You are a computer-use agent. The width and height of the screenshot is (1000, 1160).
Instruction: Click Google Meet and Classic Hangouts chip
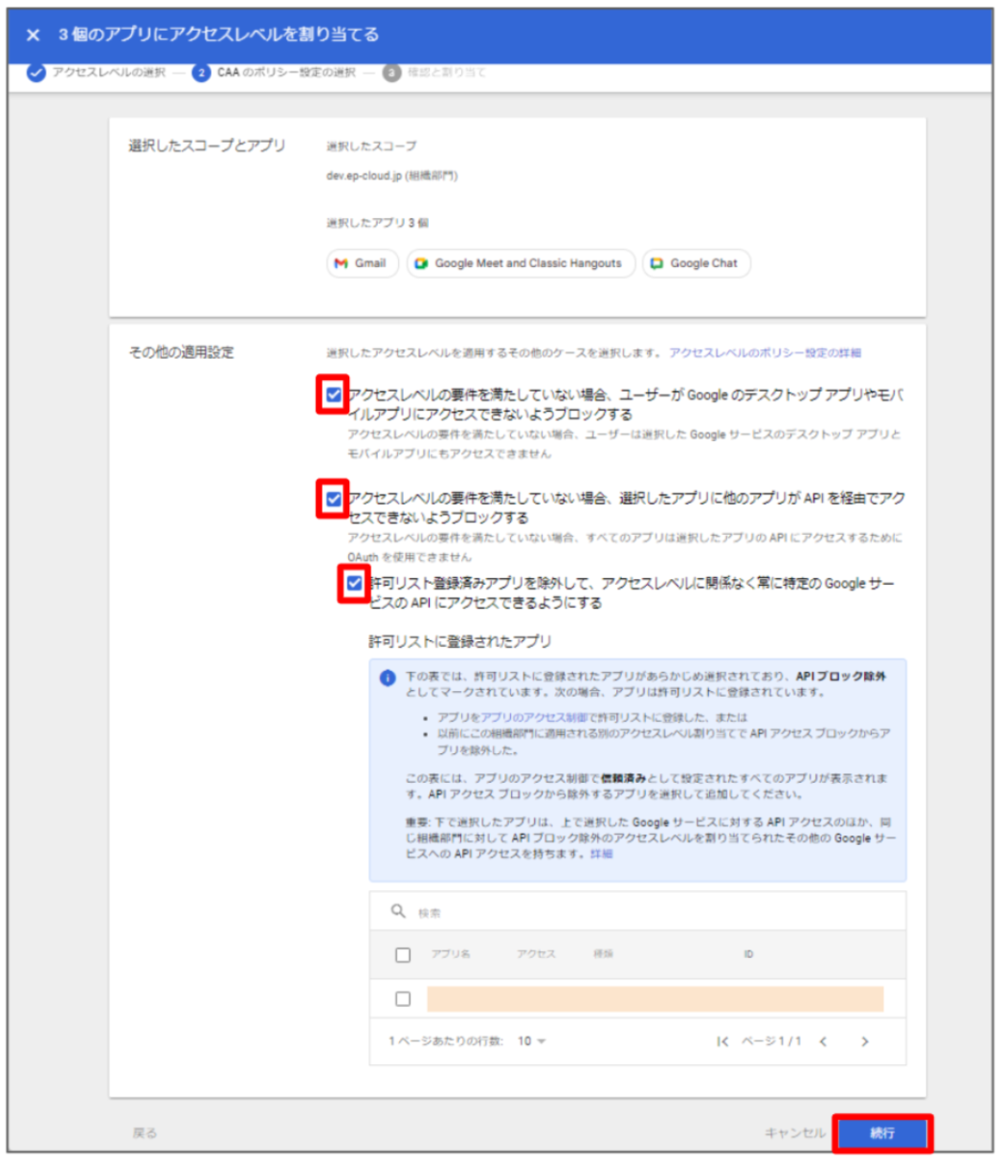521,263
